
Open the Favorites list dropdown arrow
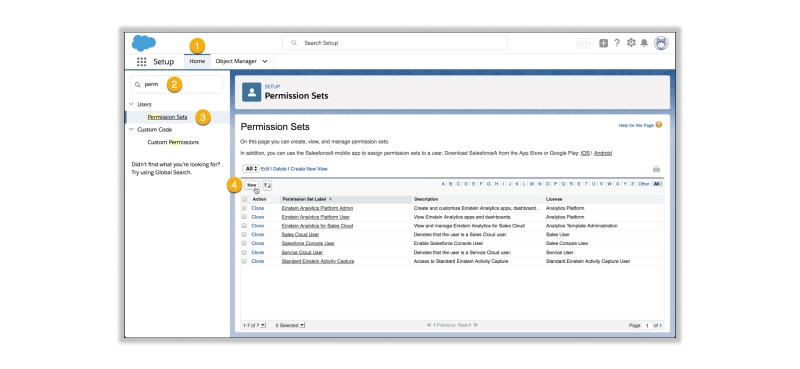590,43
